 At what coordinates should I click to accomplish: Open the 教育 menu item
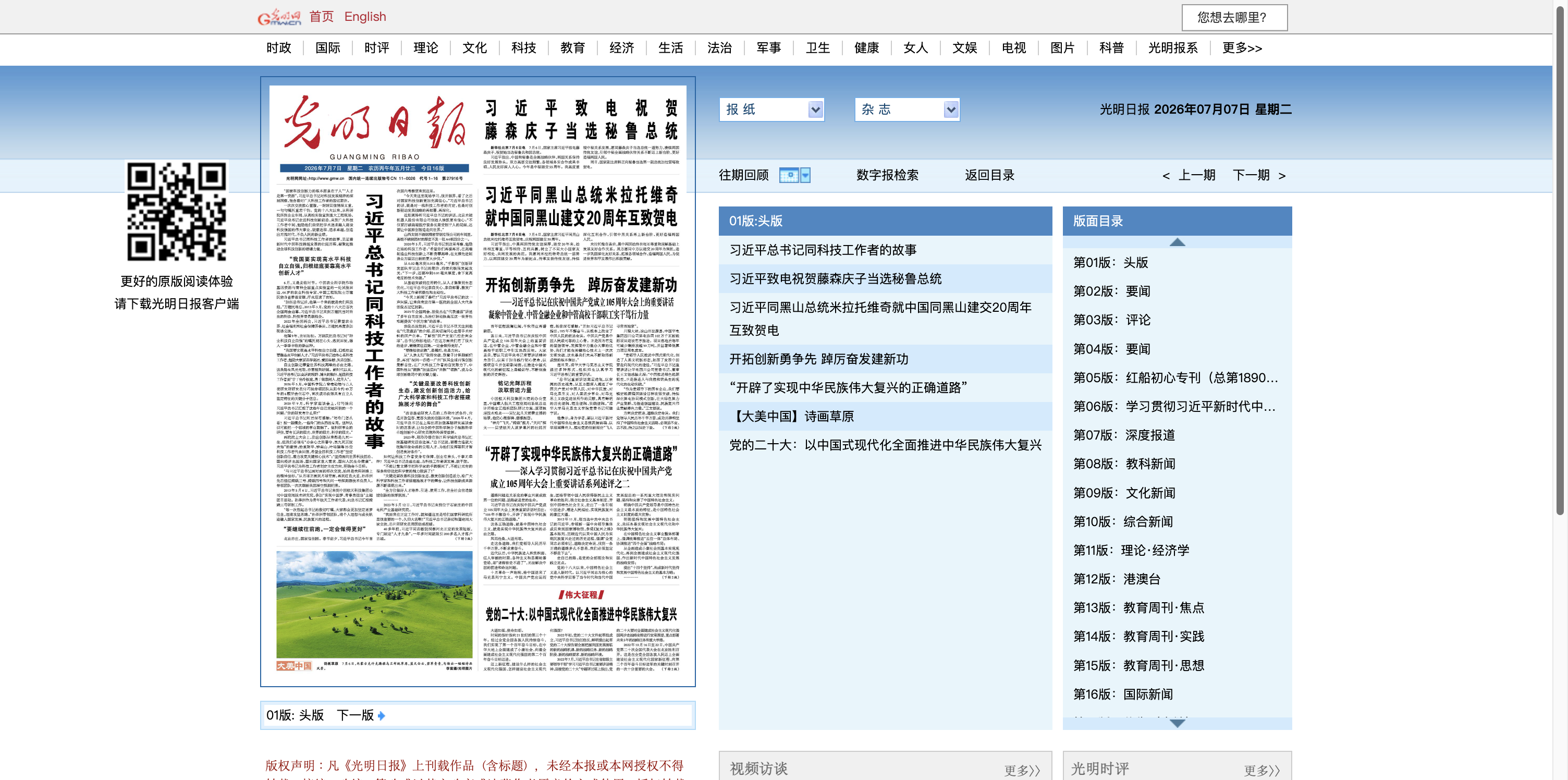tap(573, 47)
